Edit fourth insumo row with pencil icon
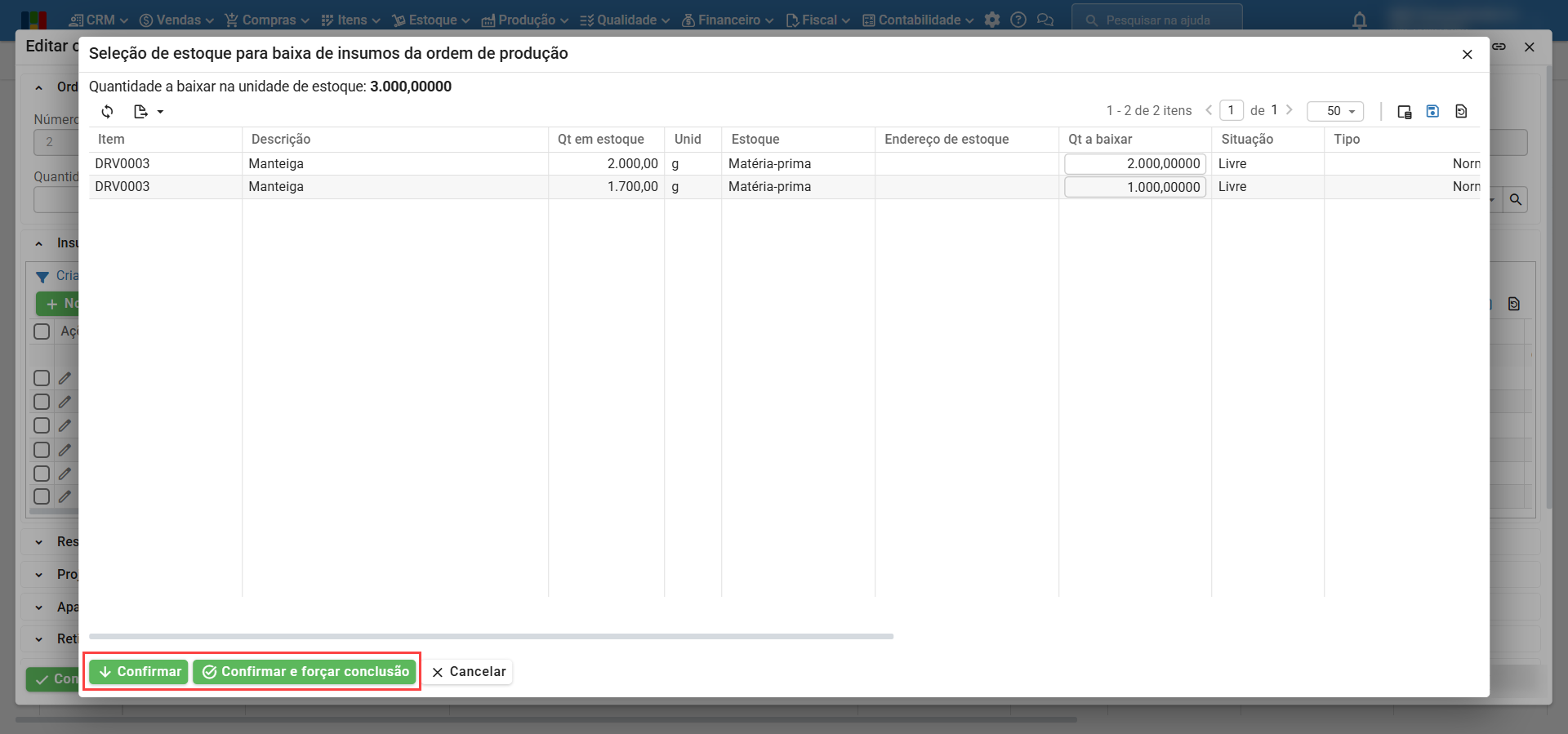1568x734 pixels. pyautogui.click(x=65, y=450)
